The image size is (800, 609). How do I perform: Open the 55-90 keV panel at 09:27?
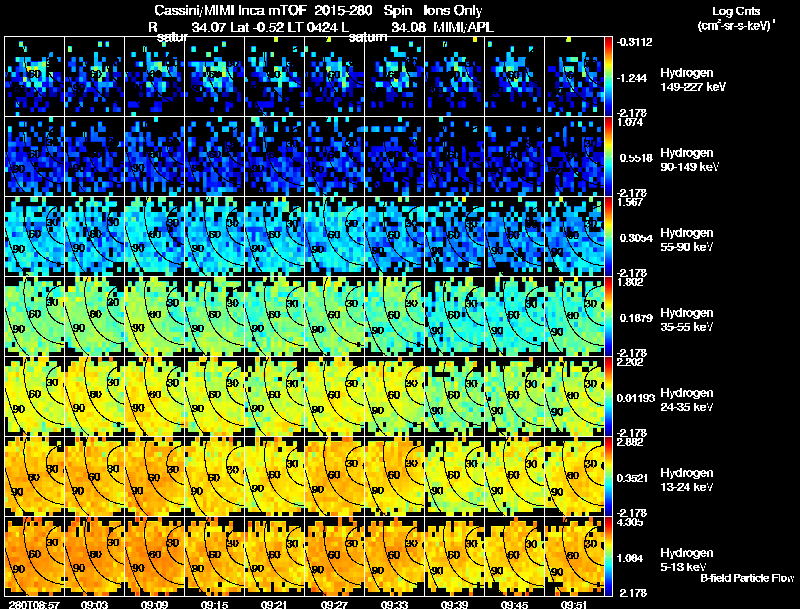pyautogui.click(x=334, y=236)
